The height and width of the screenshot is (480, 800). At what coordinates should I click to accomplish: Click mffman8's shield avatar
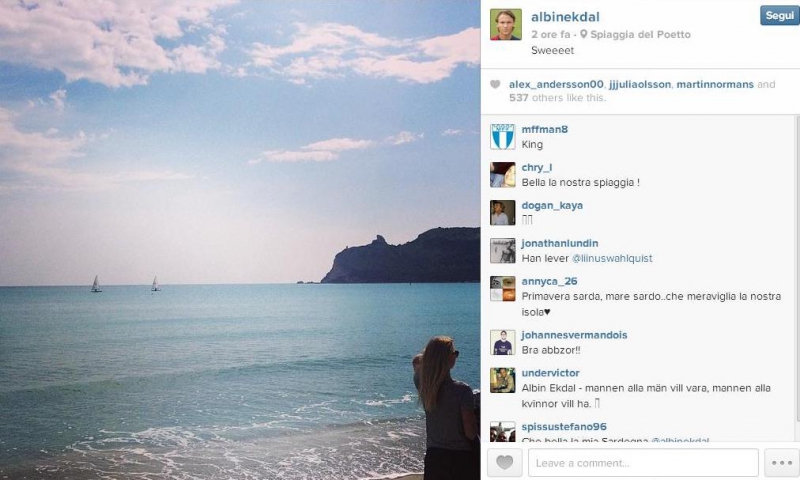[x=503, y=137]
